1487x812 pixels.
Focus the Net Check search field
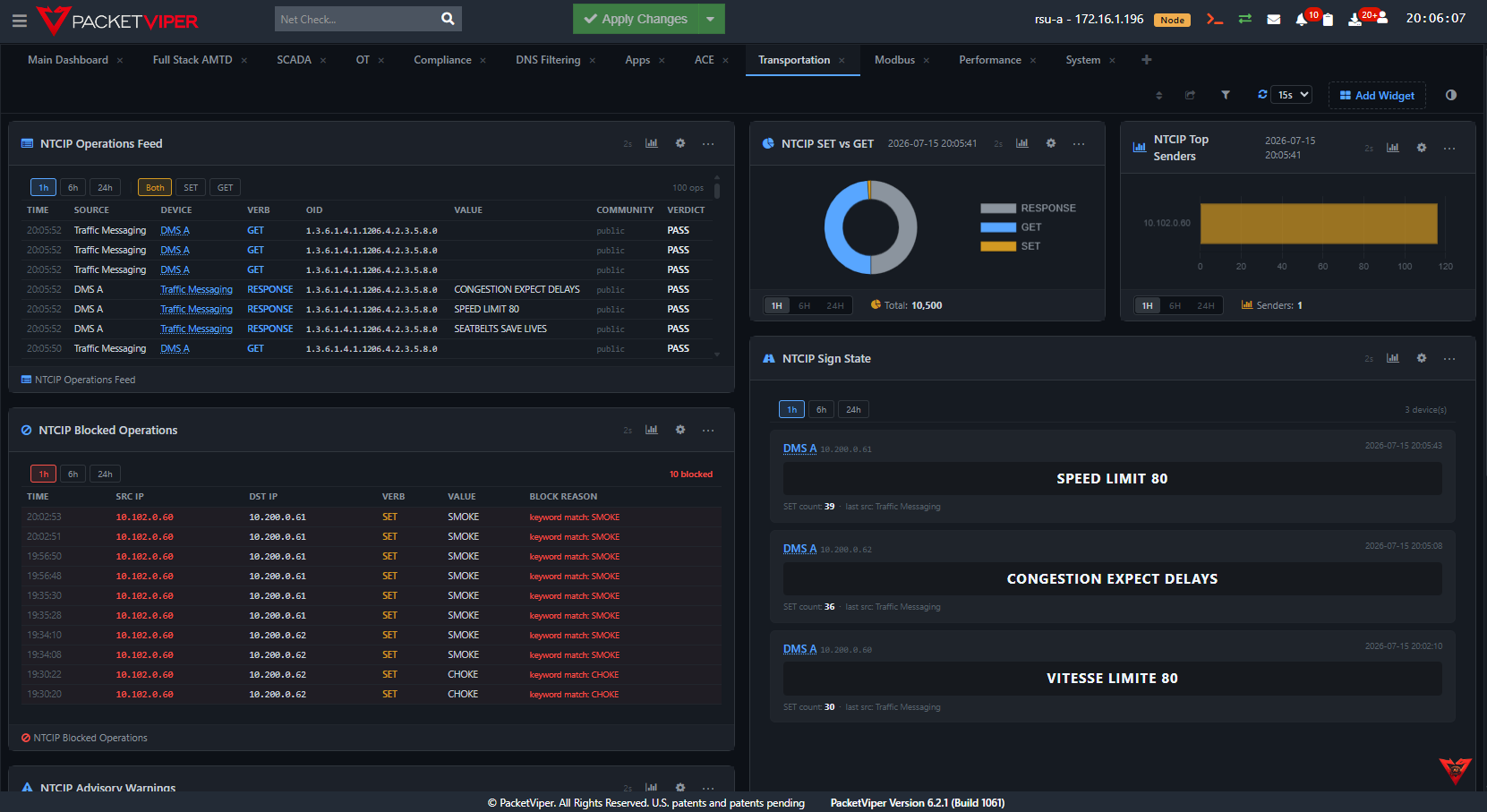[x=355, y=19]
